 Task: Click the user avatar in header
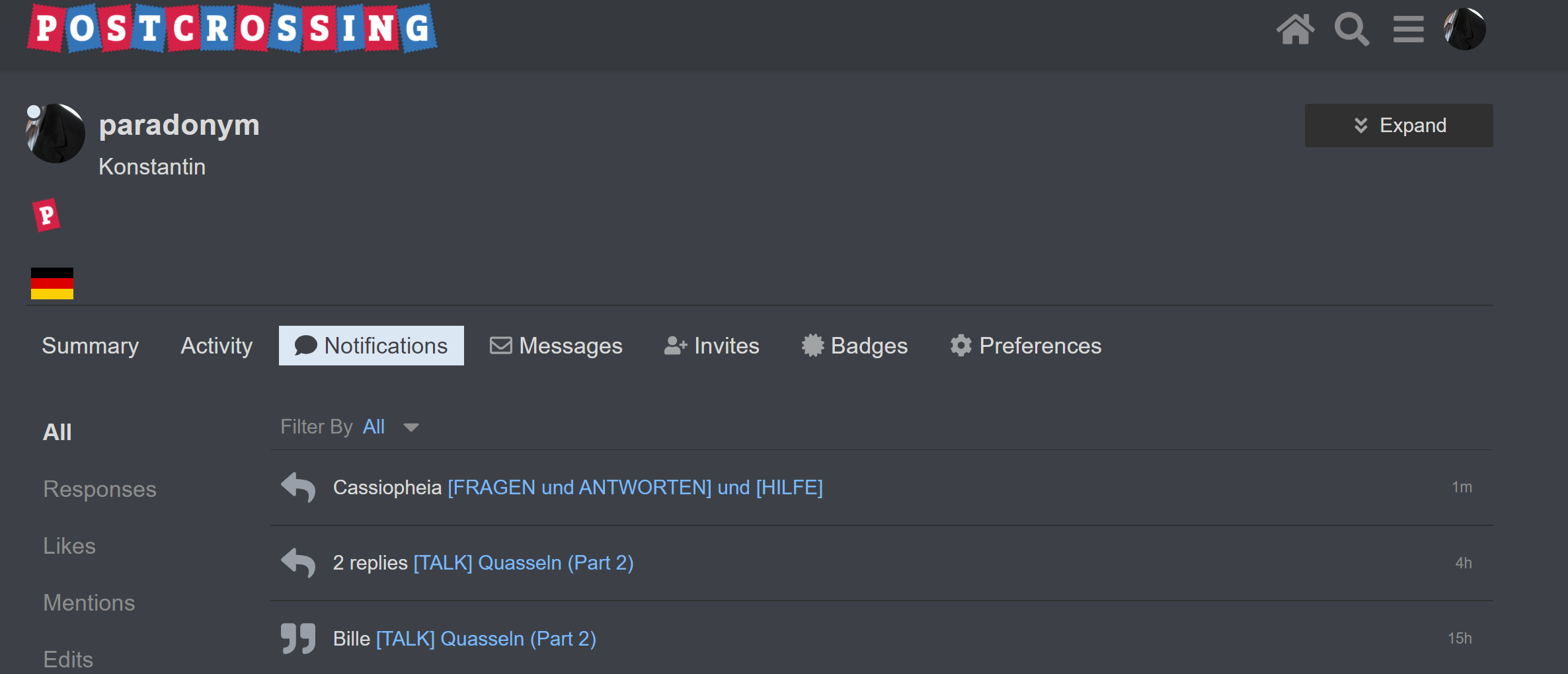coord(1464,30)
